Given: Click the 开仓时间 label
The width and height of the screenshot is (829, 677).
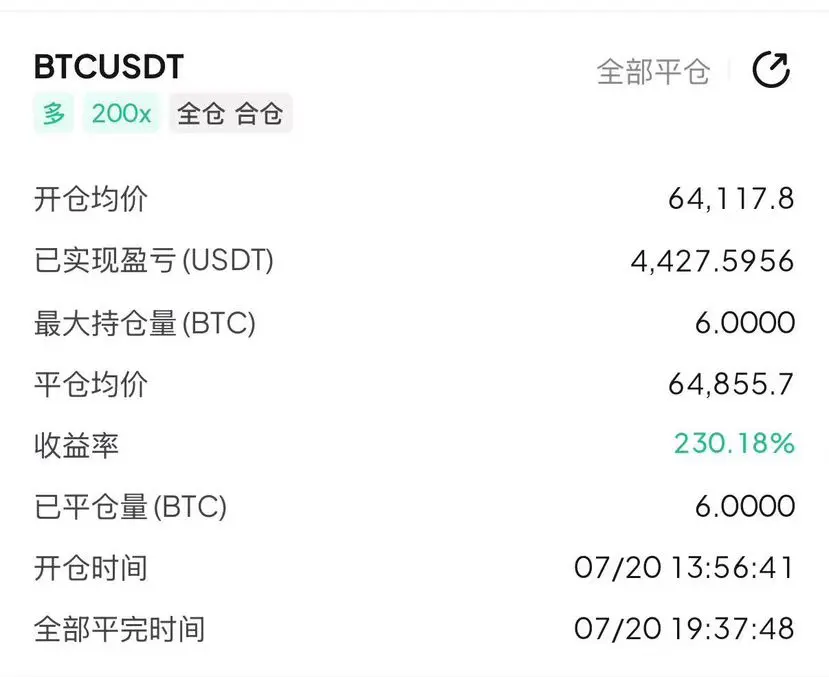Looking at the screenshot, I should [91, 568].
